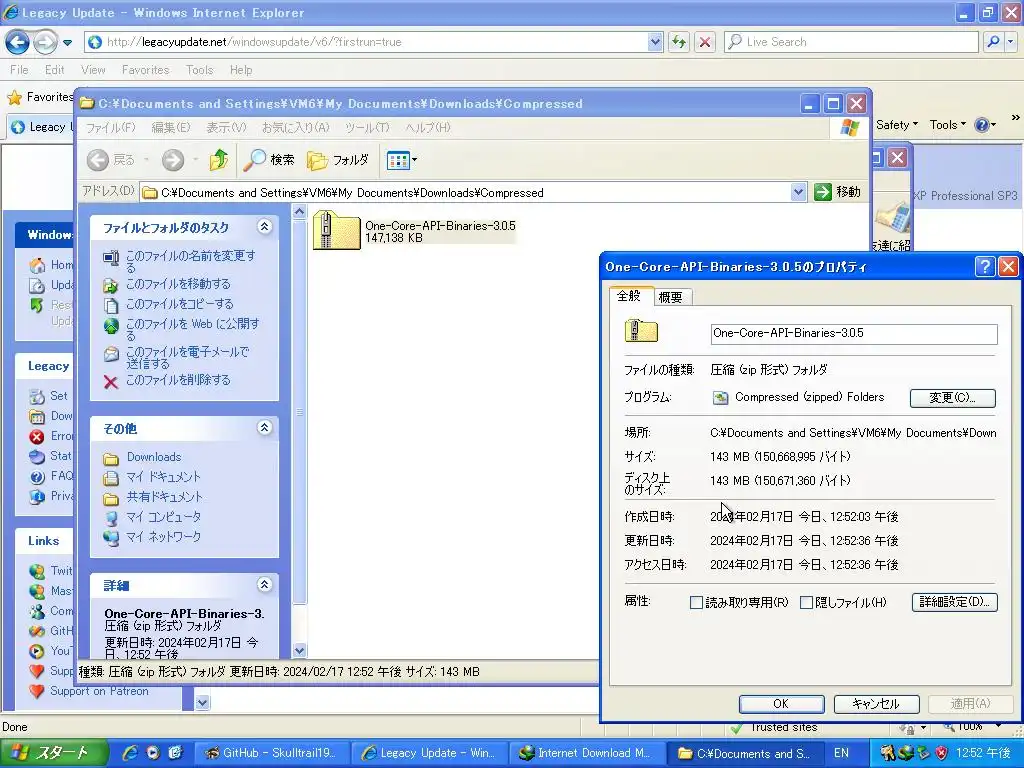Switch to Internet Download Manager taskbar button
The width and height of the screenshot is (1024, 768).
(587, 753)
